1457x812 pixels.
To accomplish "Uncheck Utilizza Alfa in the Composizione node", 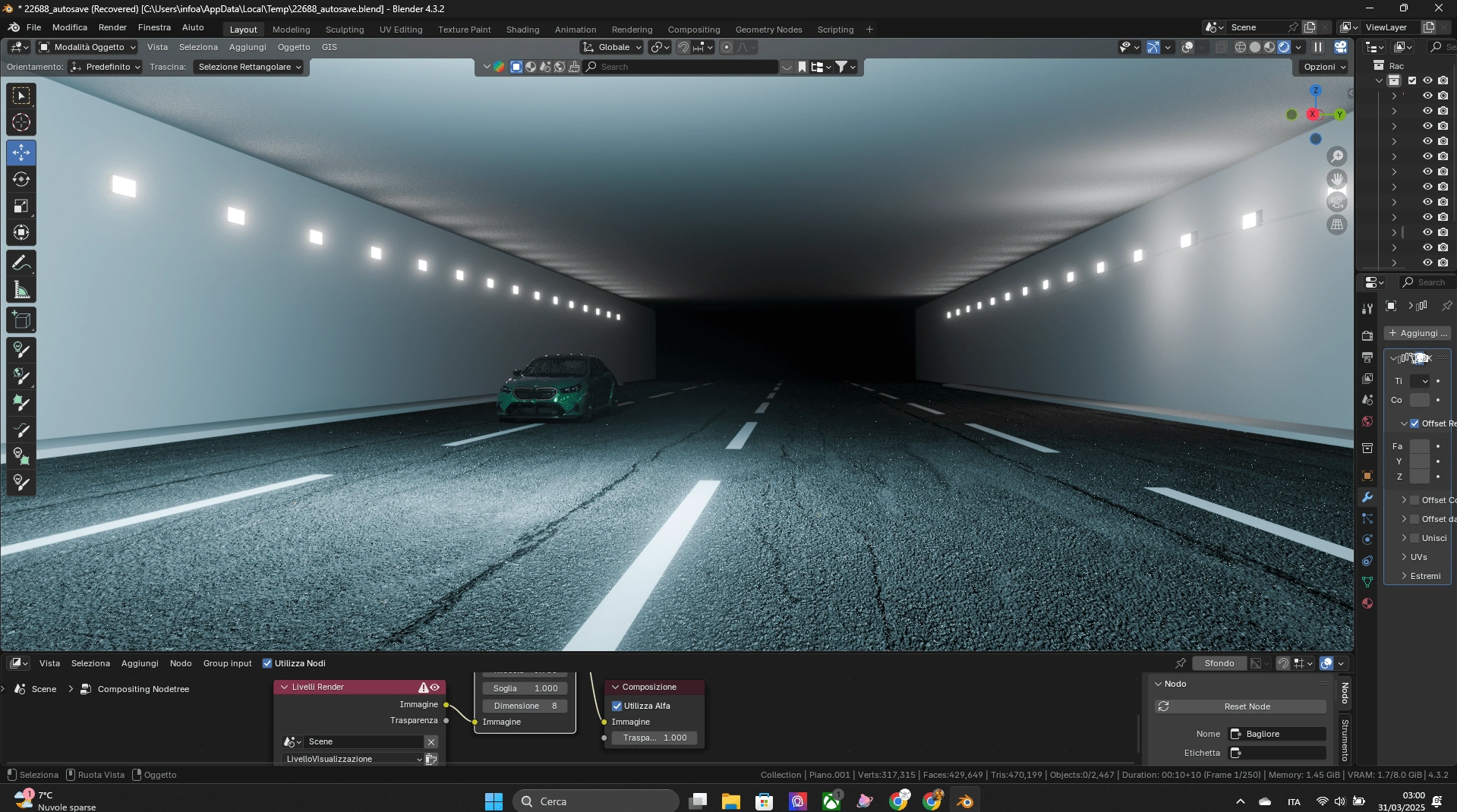I will (x=617, y=706).
